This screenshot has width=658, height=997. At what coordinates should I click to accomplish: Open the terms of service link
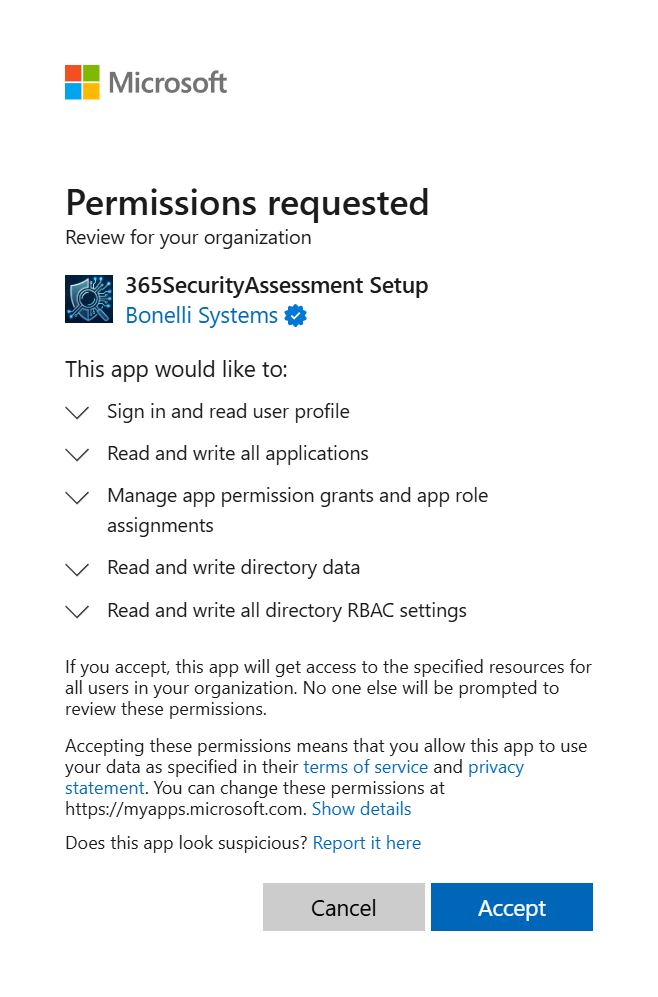366,767
